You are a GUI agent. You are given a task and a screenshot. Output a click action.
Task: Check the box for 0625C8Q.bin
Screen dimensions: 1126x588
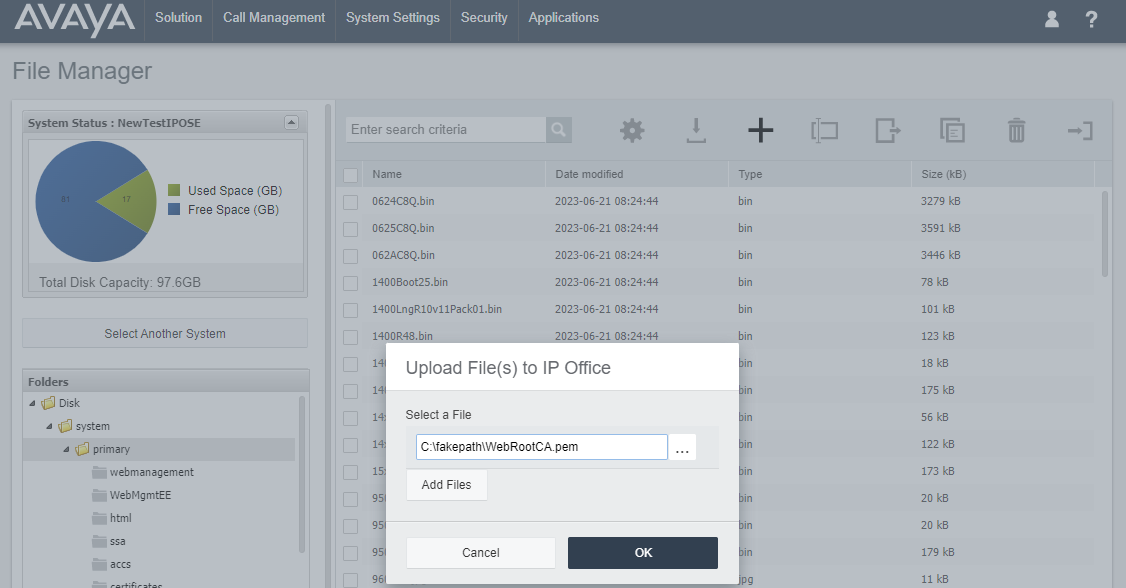click(350, 229)
